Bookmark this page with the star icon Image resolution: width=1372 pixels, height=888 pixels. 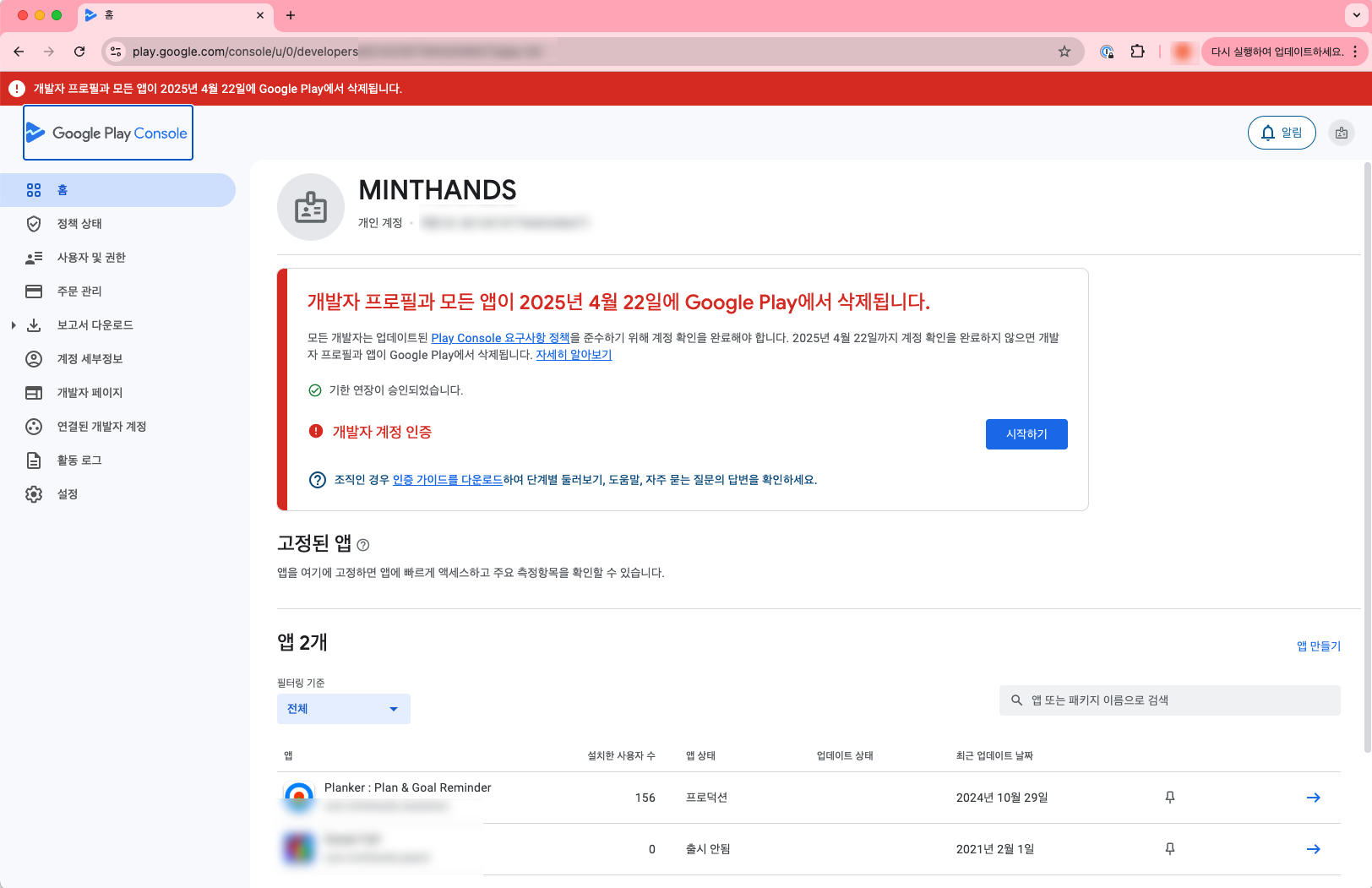coord(1064,52)
